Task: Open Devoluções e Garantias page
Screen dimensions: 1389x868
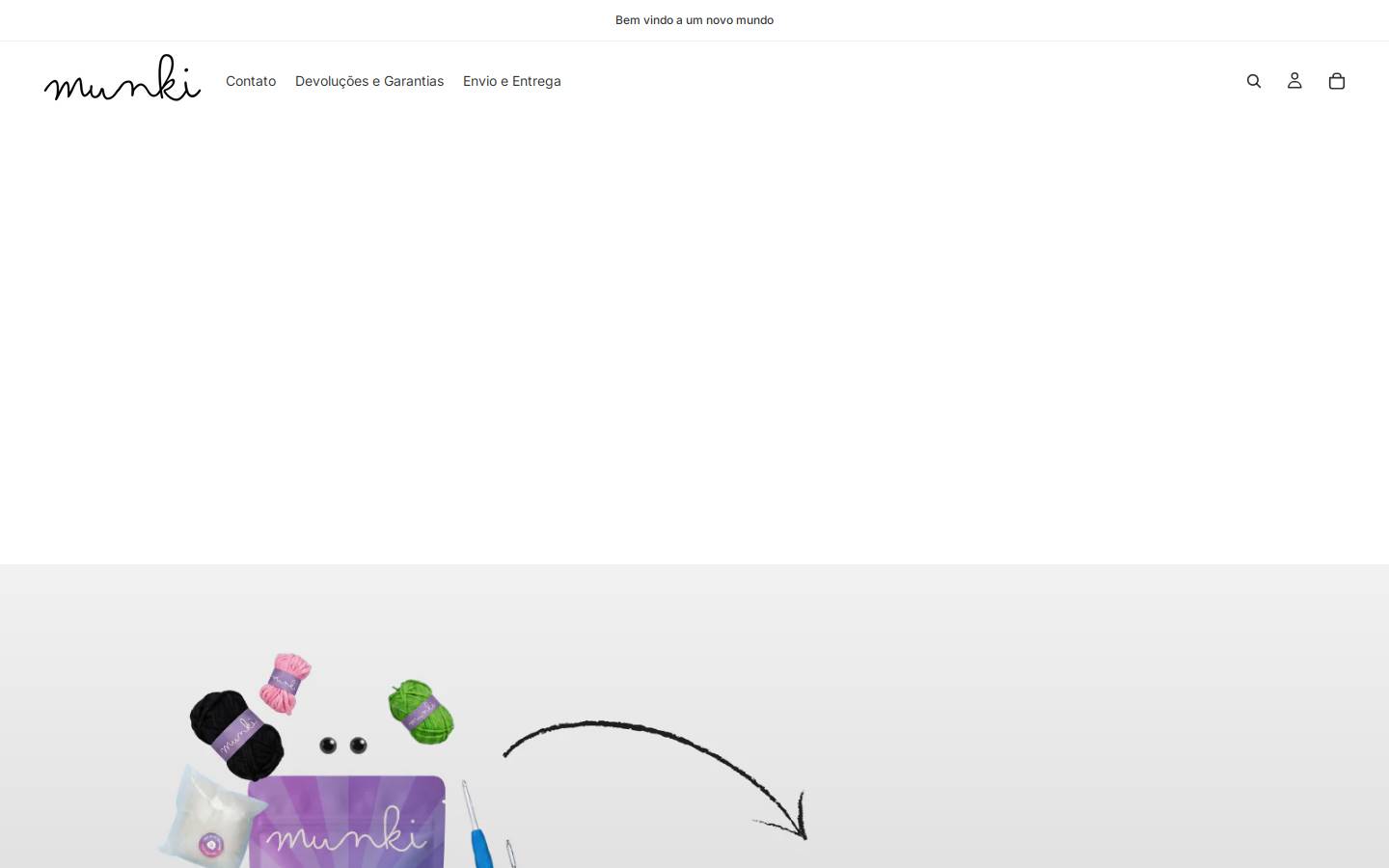Action: coord(369,81)
